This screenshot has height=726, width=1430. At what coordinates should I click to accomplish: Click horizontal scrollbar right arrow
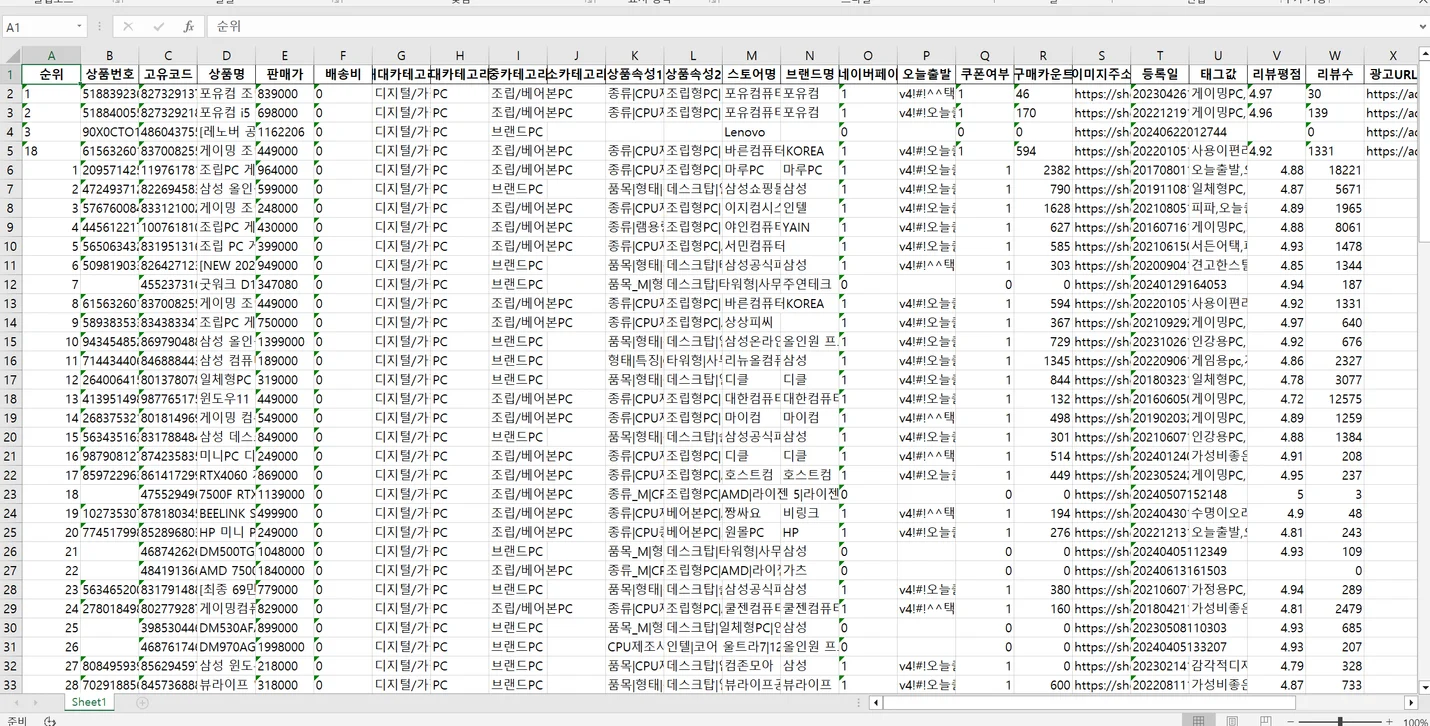1411,703
